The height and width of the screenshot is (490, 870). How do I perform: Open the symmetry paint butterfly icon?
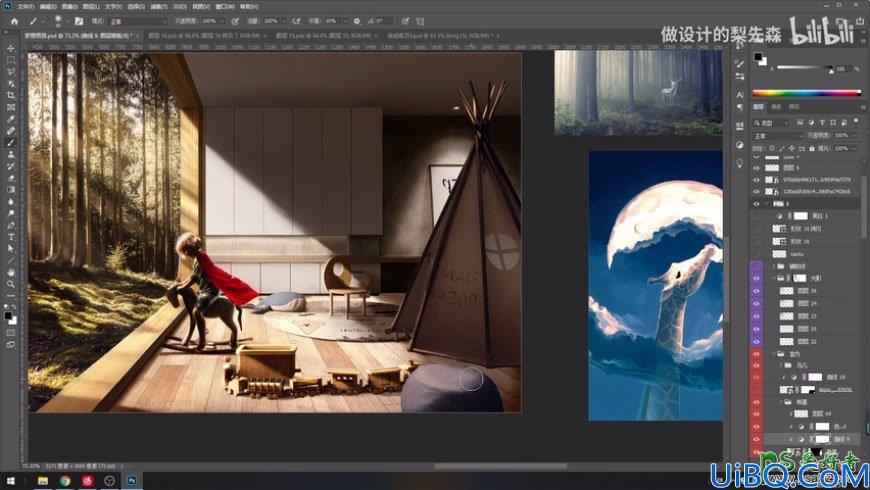(421, 21)
